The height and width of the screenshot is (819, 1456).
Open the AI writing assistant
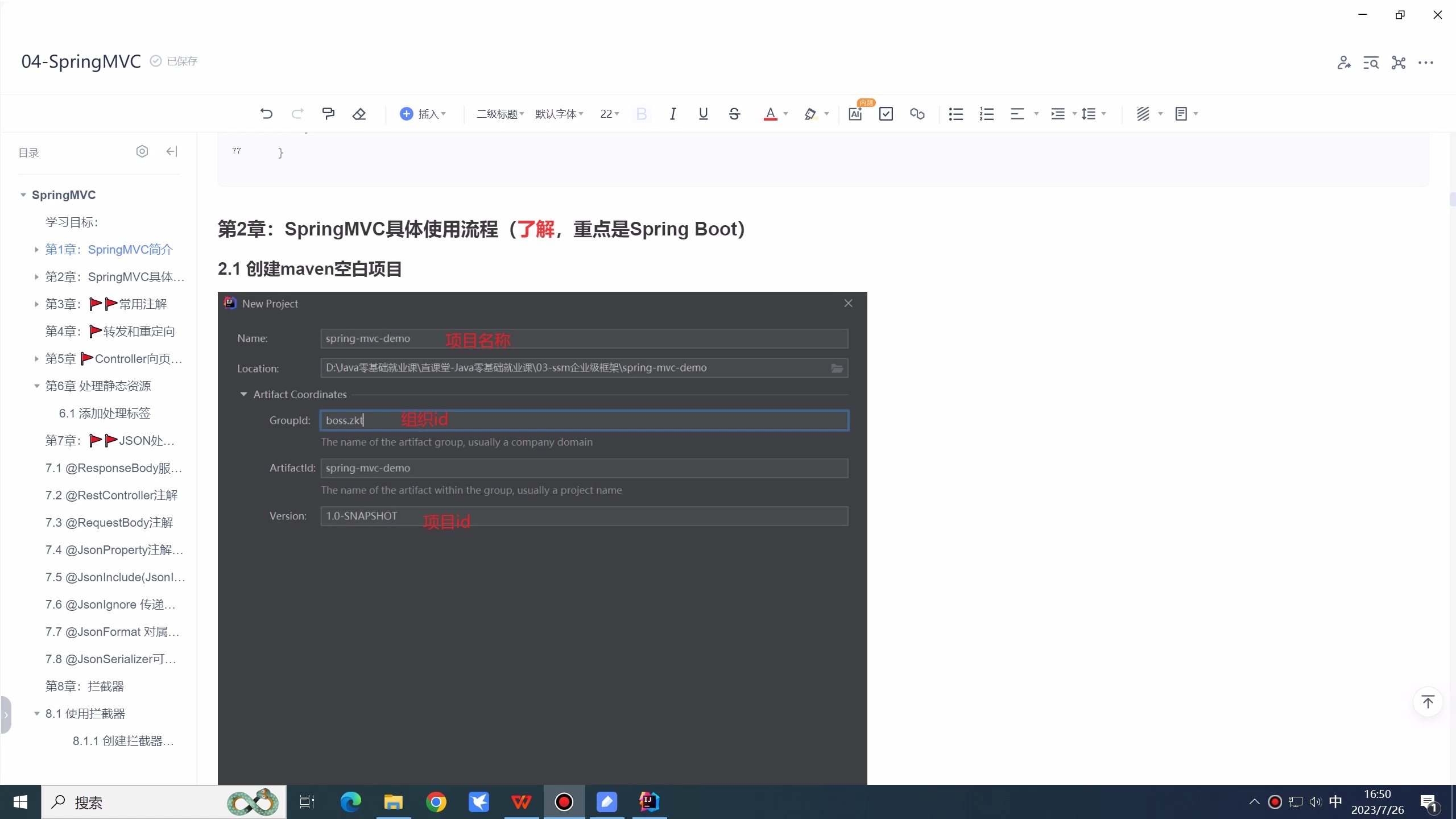[x=855, y=114]
